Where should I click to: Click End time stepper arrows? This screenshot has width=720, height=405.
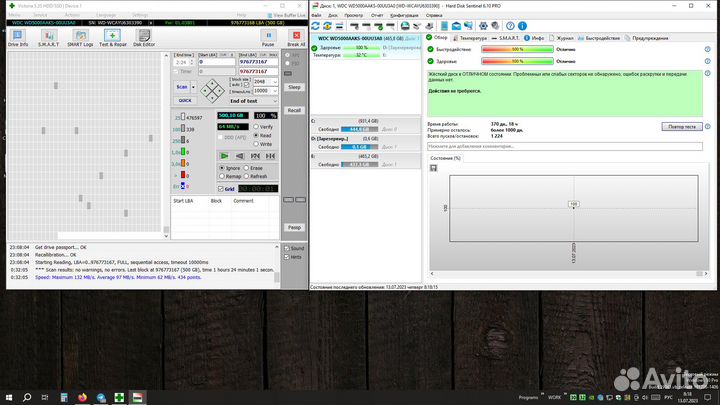point(191,62)
